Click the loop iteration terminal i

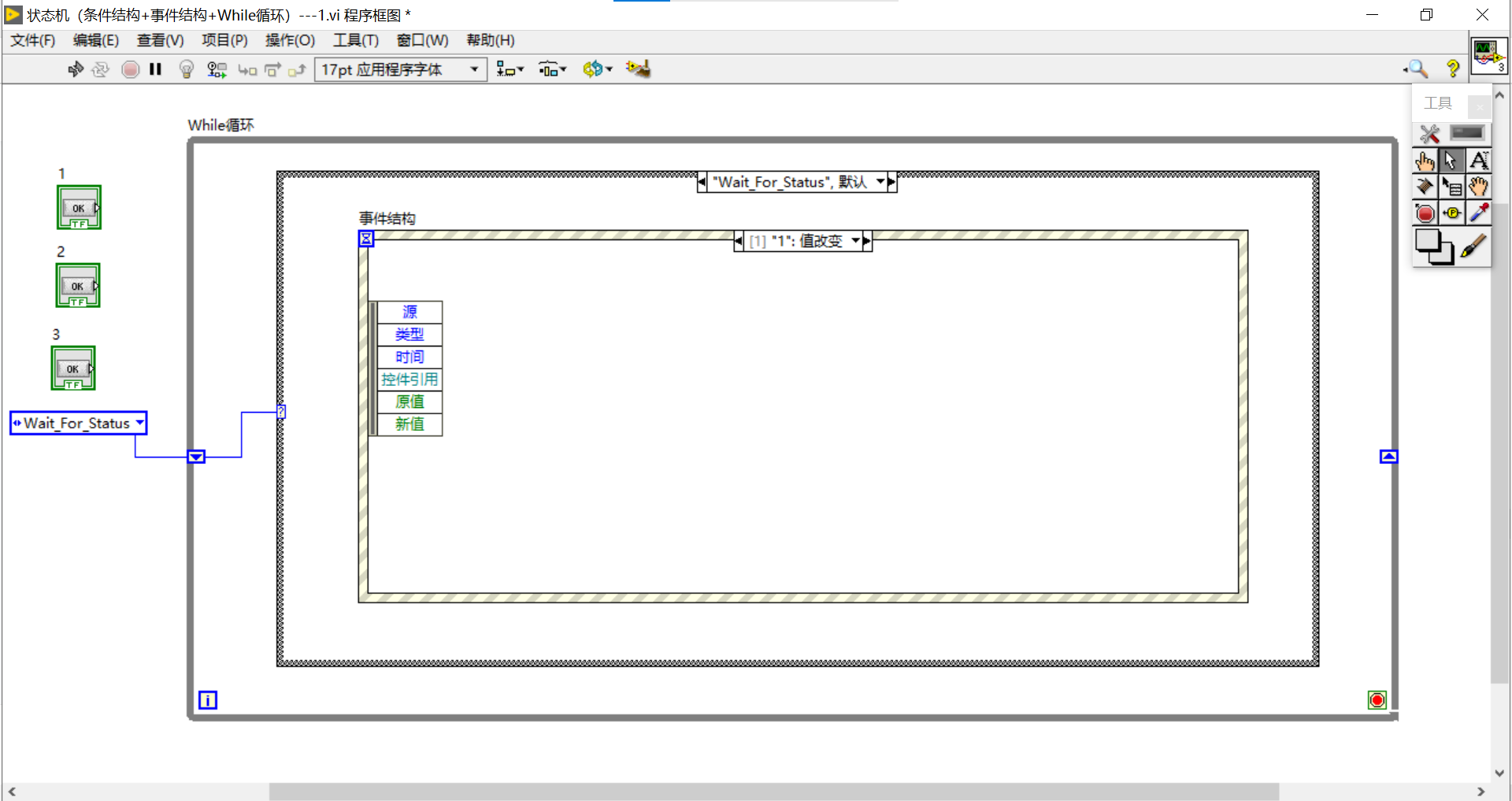tap(208, 700)
